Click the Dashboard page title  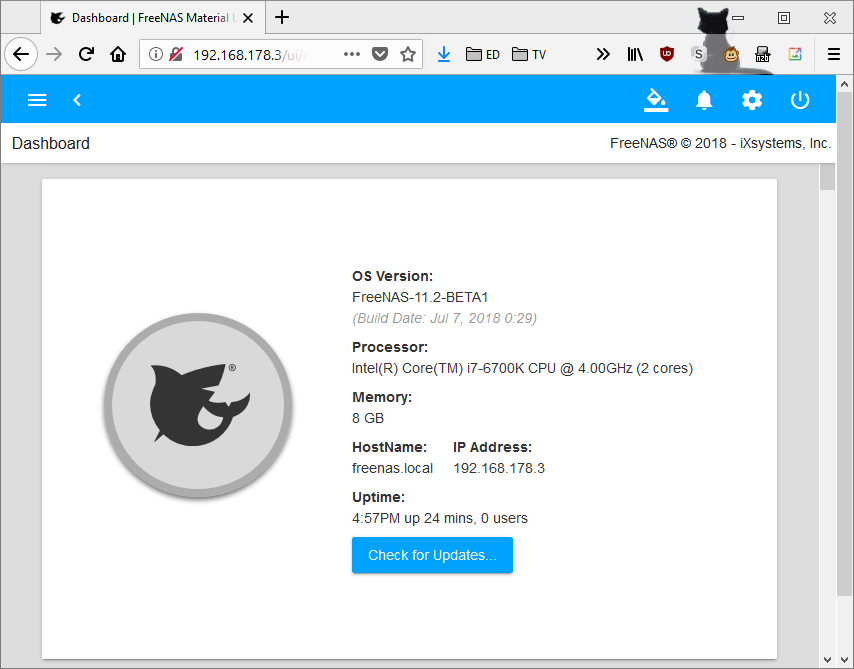pyautogui.click(x=51, y=143)
